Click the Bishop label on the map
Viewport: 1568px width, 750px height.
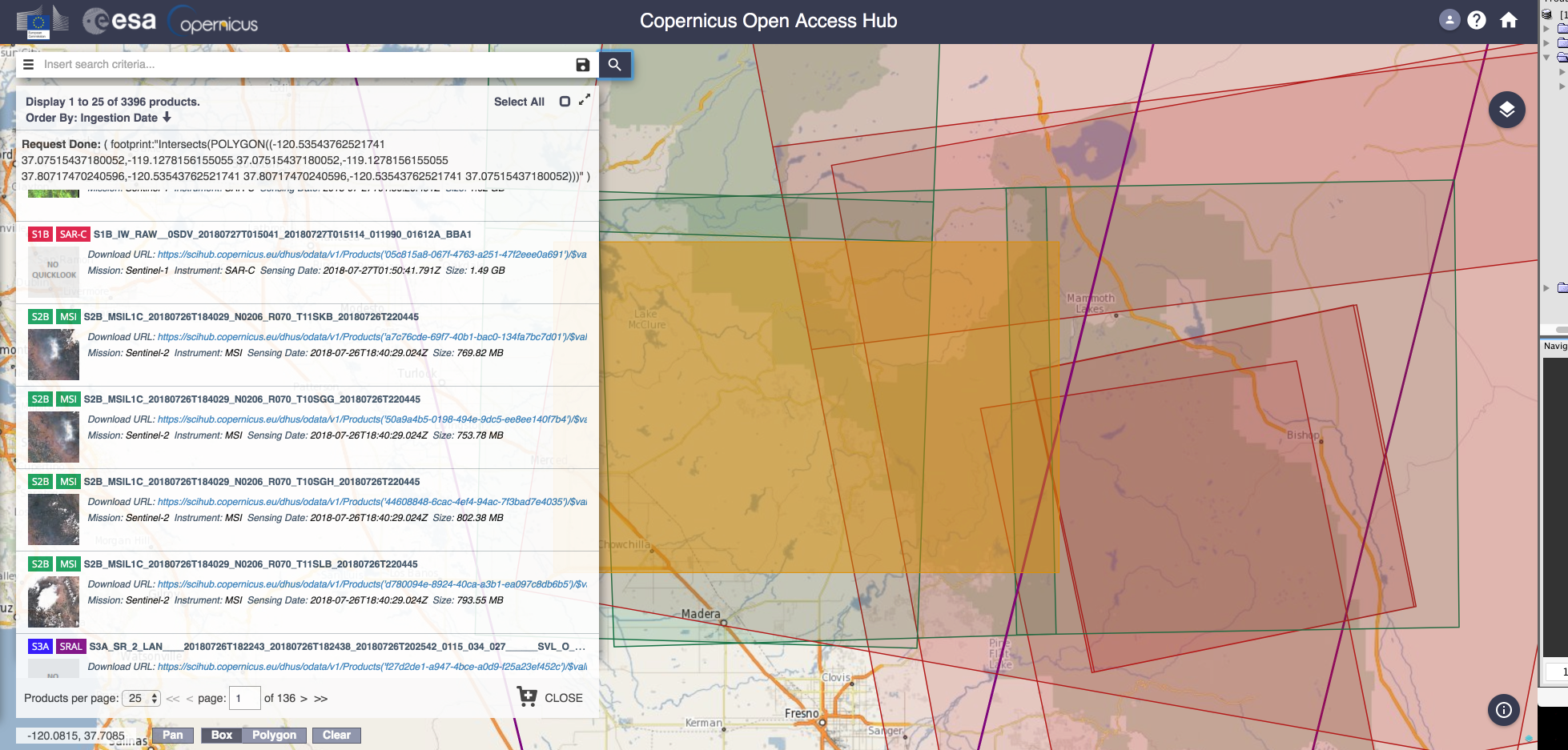(1303, 435)
